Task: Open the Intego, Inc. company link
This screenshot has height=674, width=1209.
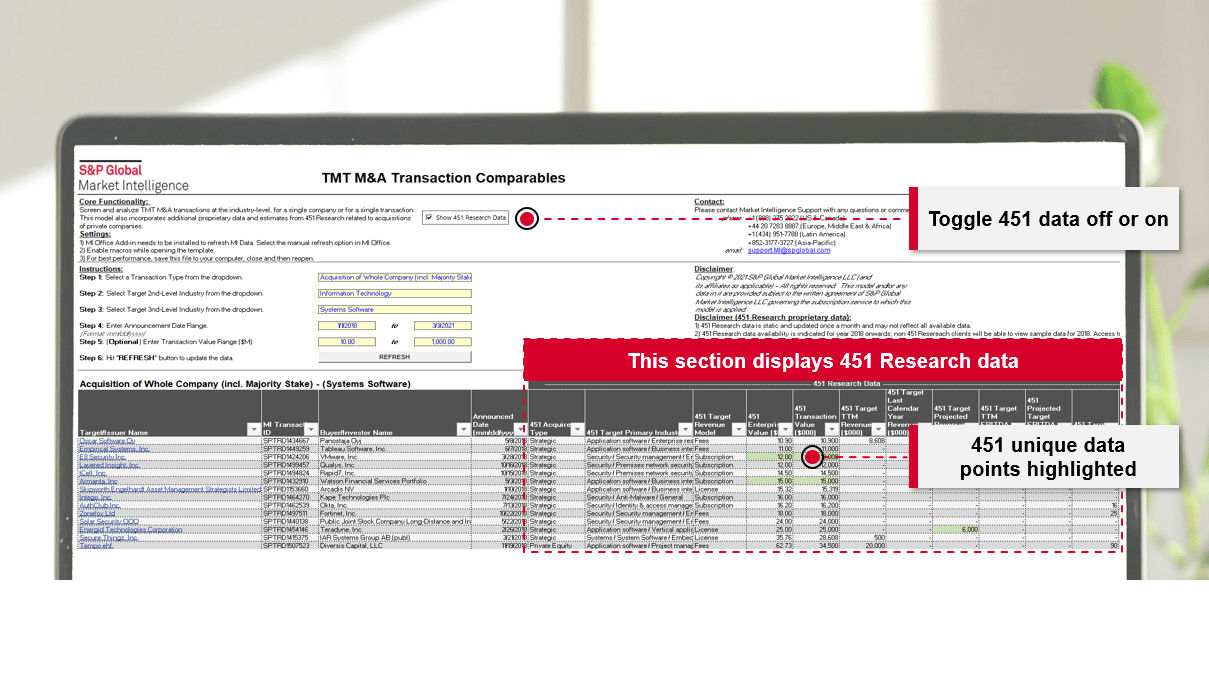Action: [96, 497]
